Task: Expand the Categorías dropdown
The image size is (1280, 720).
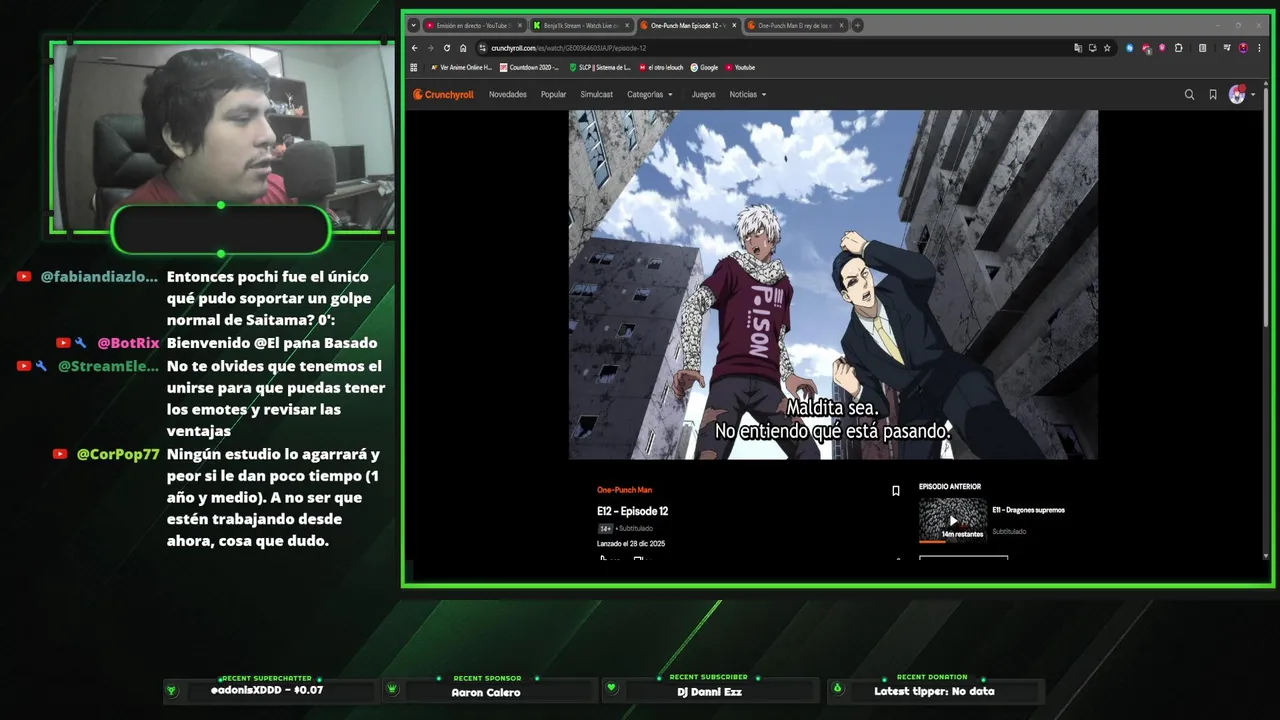Action: tap(650, 95)
